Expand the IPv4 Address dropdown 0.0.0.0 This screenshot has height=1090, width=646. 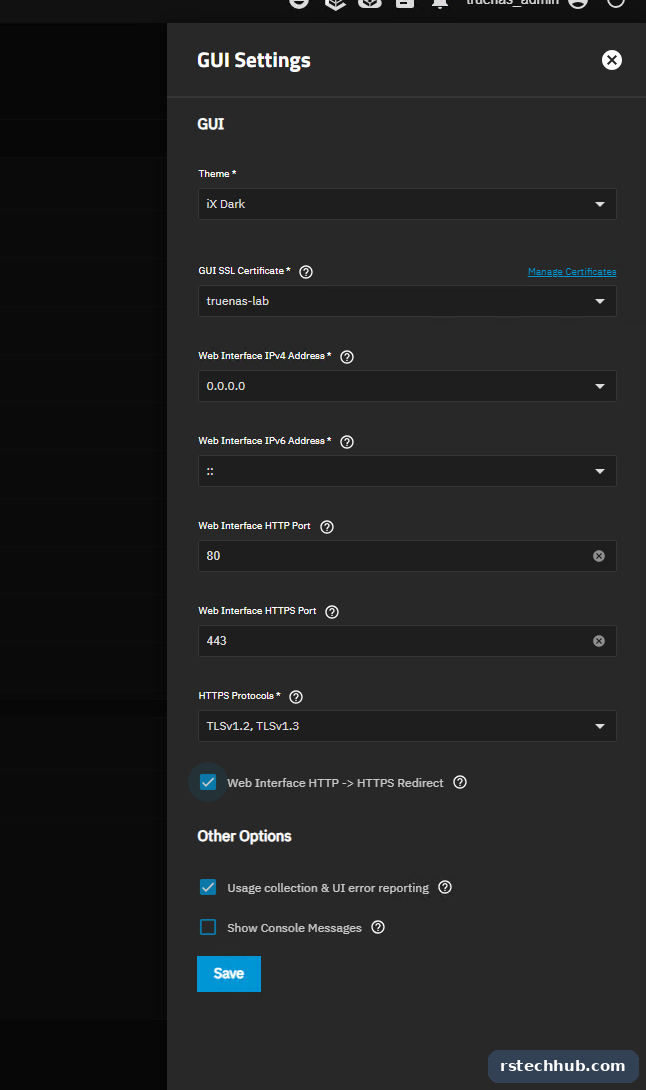407,386
